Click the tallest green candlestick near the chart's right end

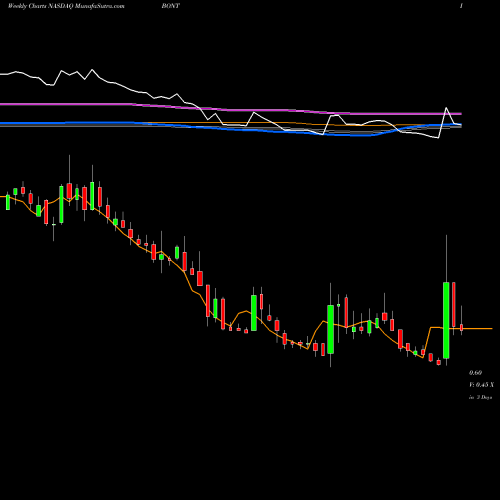(446, 320)
